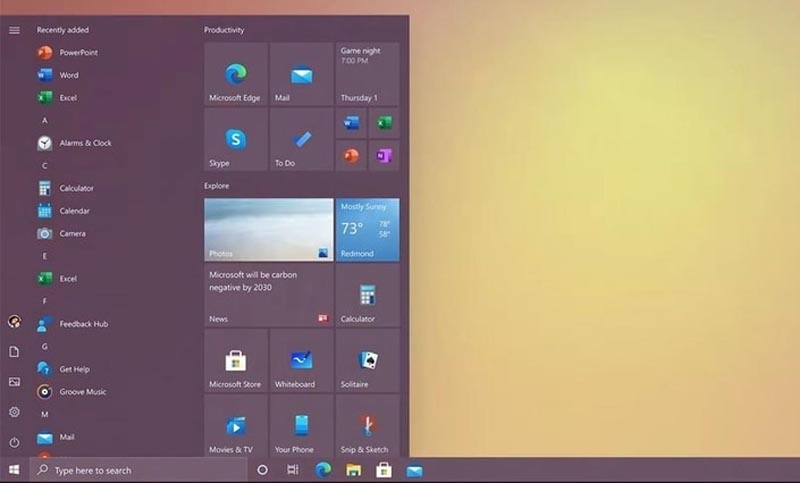This screenshot has width=800, height=483.
Task: Jump to app letter C header
Action: [x=45, y=166]
